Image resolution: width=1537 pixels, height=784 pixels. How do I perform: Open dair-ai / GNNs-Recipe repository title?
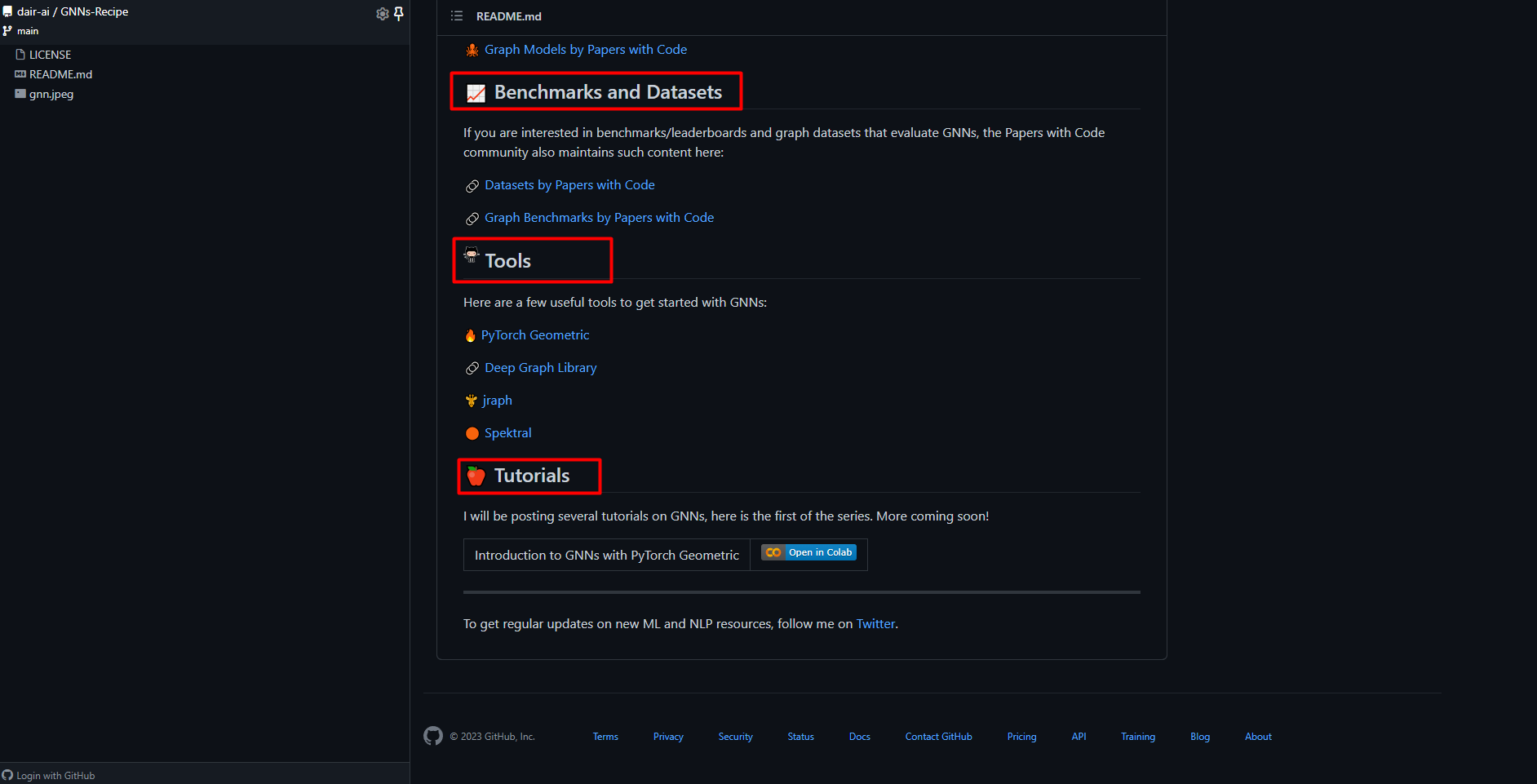click(x=73, y=11)
